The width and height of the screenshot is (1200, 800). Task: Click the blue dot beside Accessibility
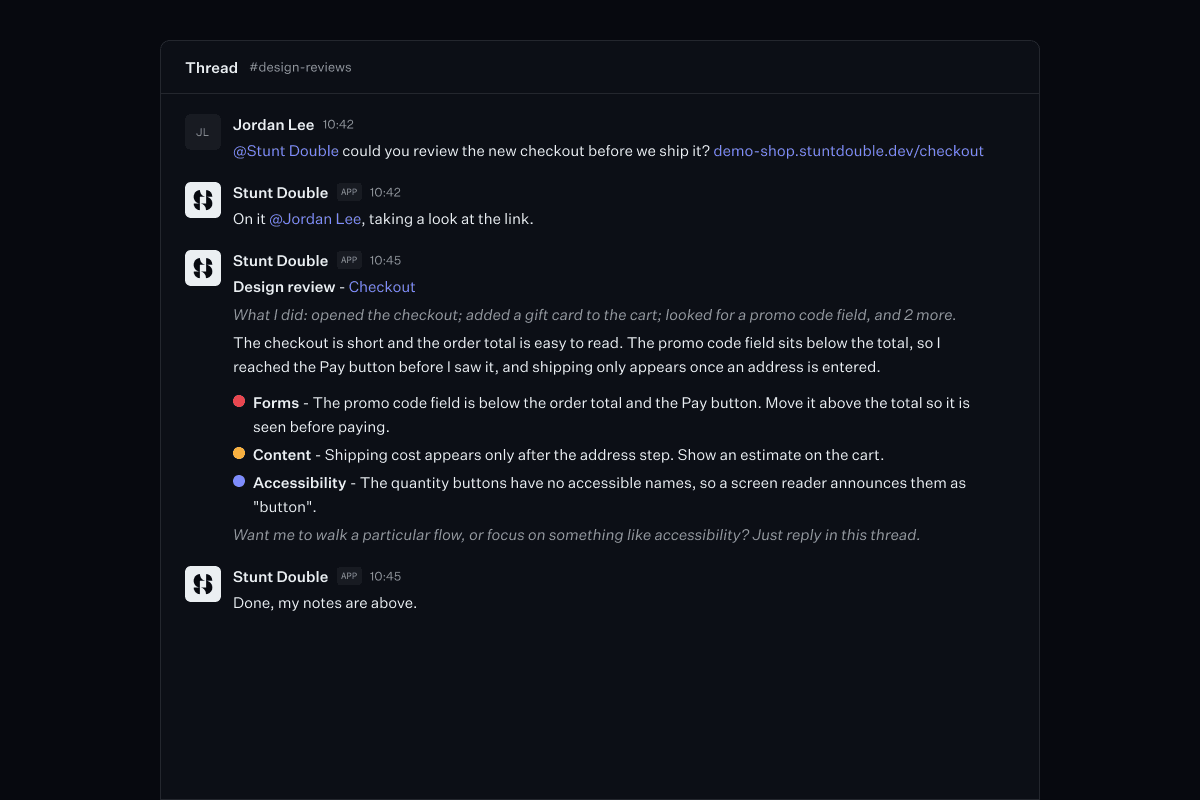[x=239, y=481]
